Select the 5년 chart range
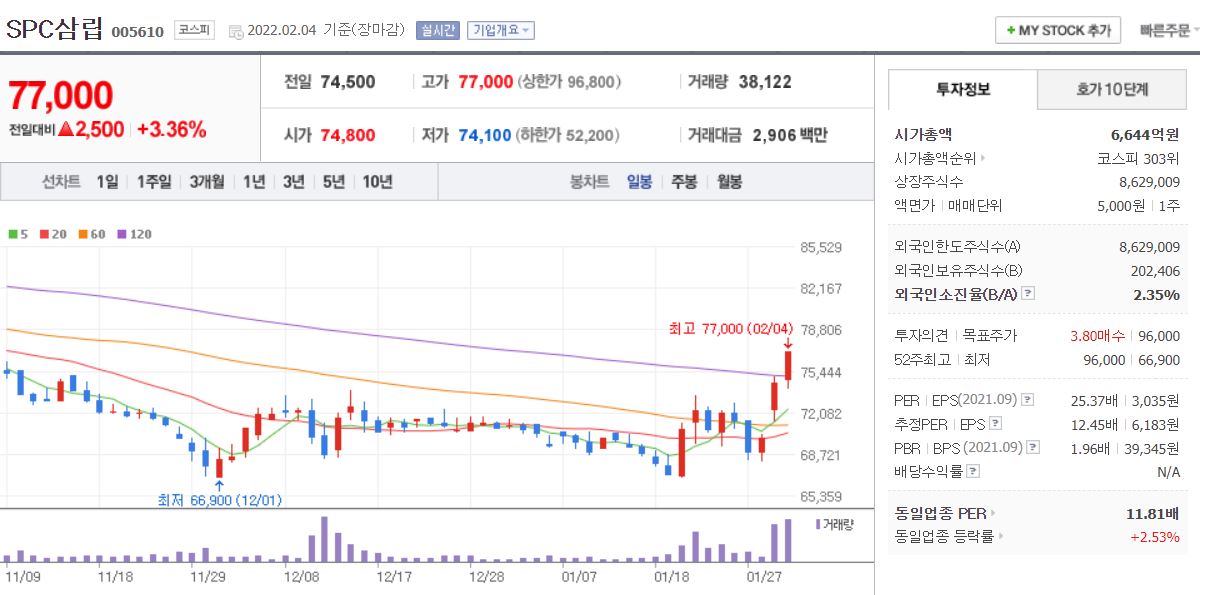The height and width of the screenshot is (595, 1213). pos(334,182)
